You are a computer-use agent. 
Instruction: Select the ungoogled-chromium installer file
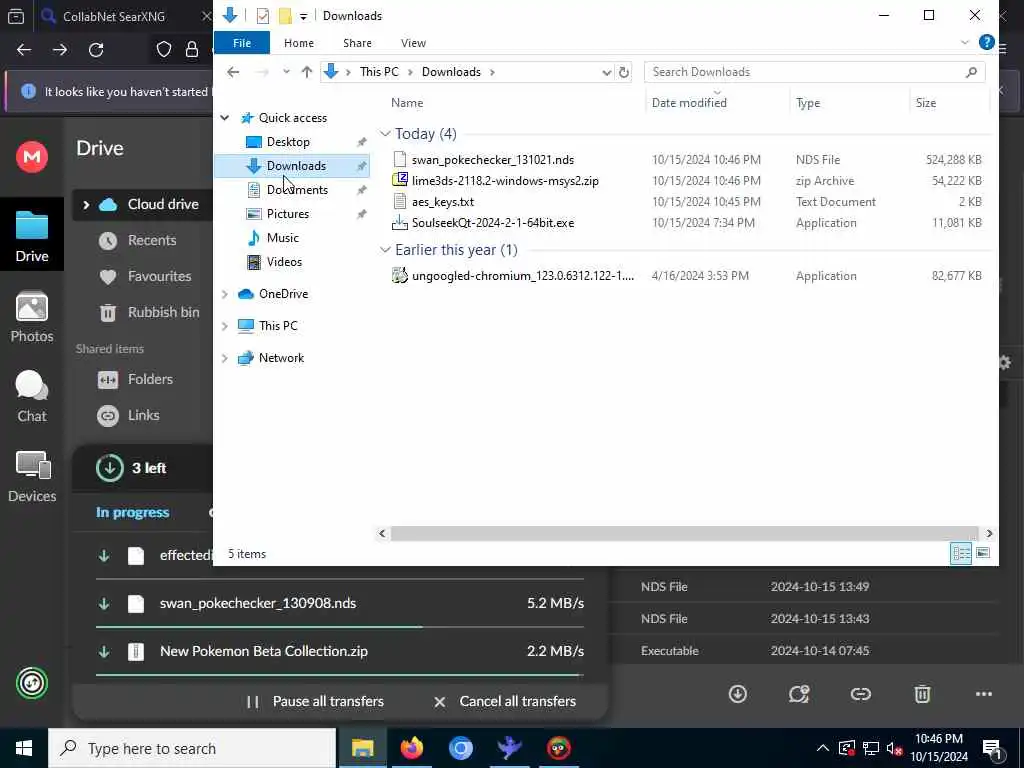click(x=522, y=276)
